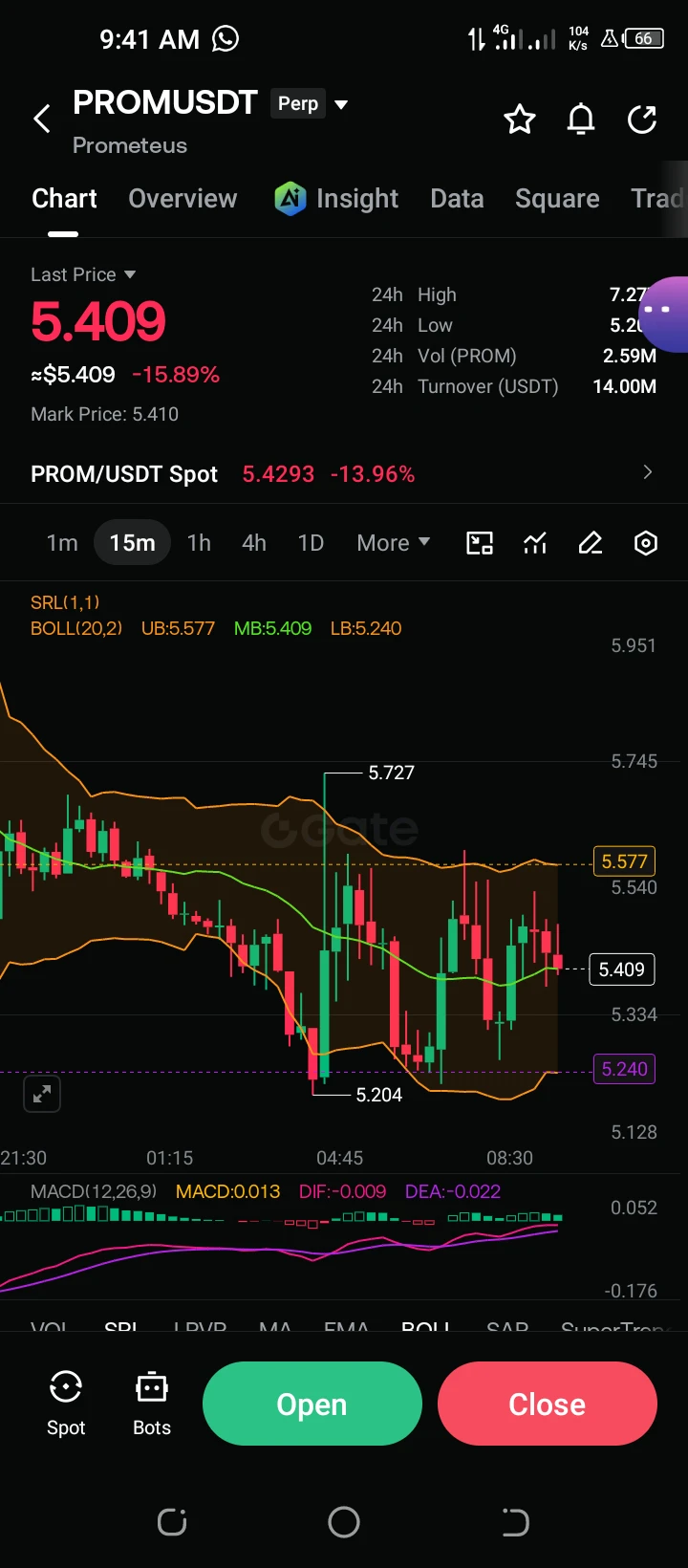The height and width of the screenshot is (1568, 688).
Task: Switch to the partially visible Trade tab
Action: pos(658,198)
